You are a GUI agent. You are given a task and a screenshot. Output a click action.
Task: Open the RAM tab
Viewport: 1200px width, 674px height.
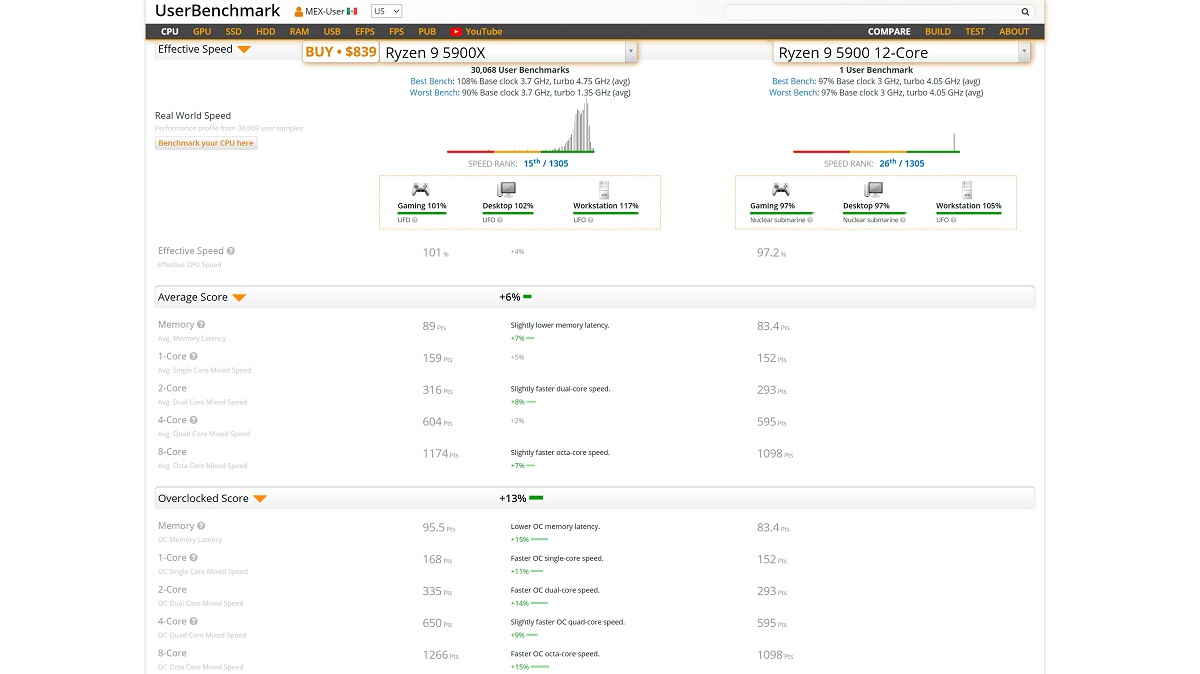tap(299, 32)
